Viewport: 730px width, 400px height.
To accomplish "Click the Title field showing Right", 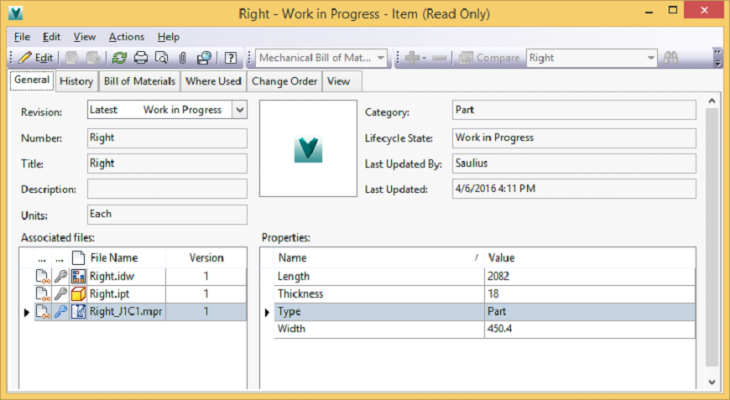I will [x=167, y=163].
